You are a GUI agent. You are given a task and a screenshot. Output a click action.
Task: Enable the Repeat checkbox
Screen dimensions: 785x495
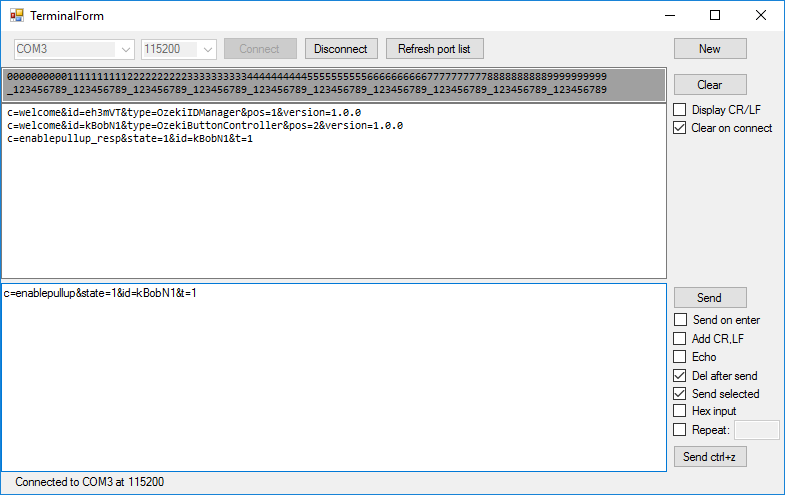pos(680,429)
